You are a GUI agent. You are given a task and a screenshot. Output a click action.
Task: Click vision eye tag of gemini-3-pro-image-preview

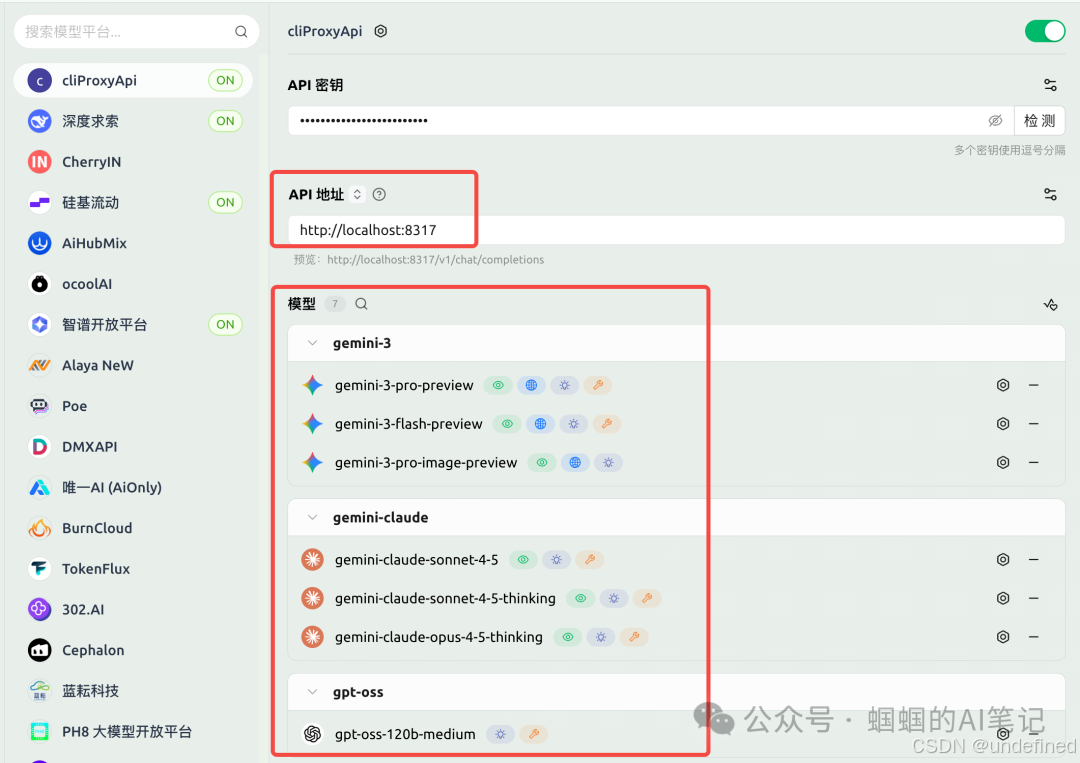tap(542, 462)
